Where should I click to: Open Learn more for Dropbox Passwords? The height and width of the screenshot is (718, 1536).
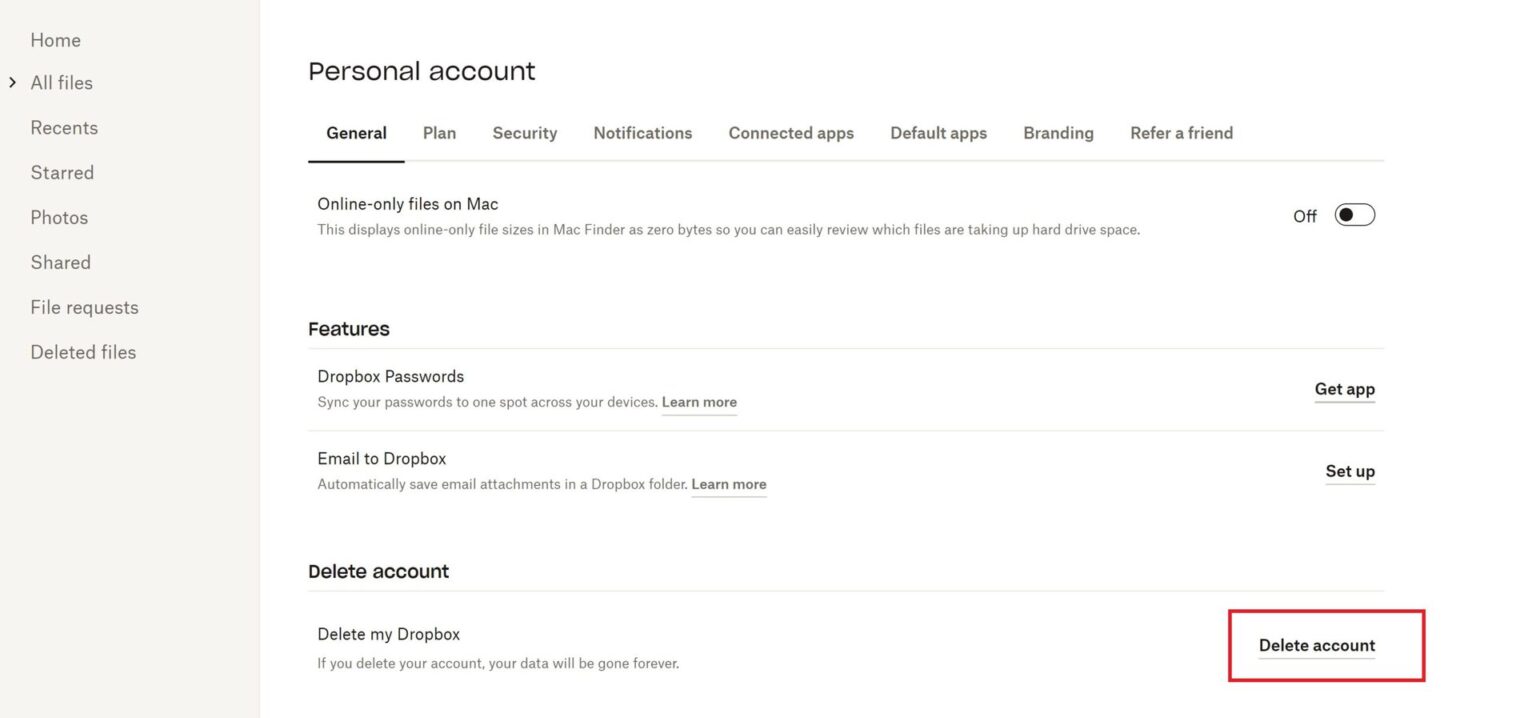click(699, 401)
